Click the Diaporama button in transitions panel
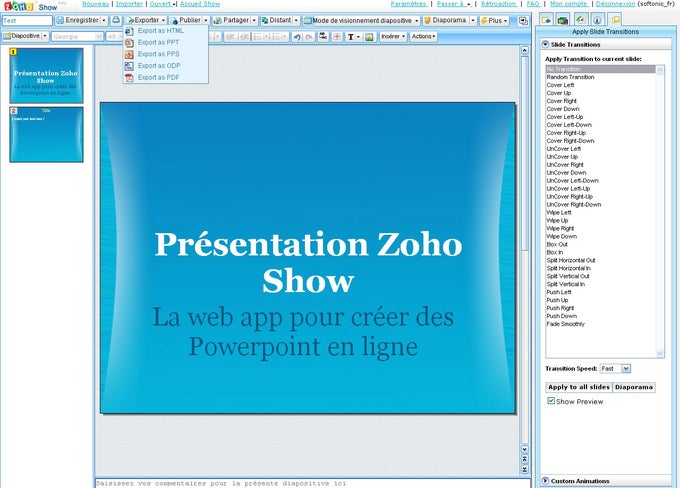The width and height of the screenshot is (680, 488). coord(634,387)
